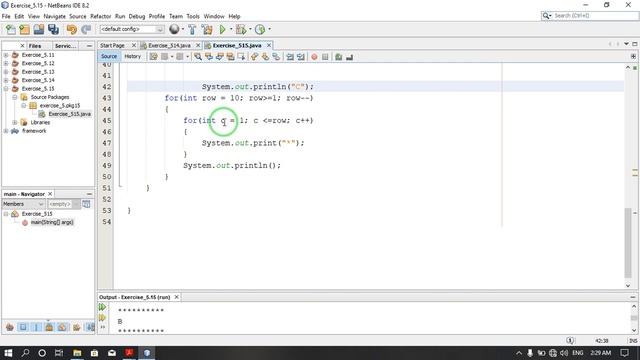Viewport: 640px width, 360px height.
Task: Click the Build Project hammer icon
Action: coord(192,29)
